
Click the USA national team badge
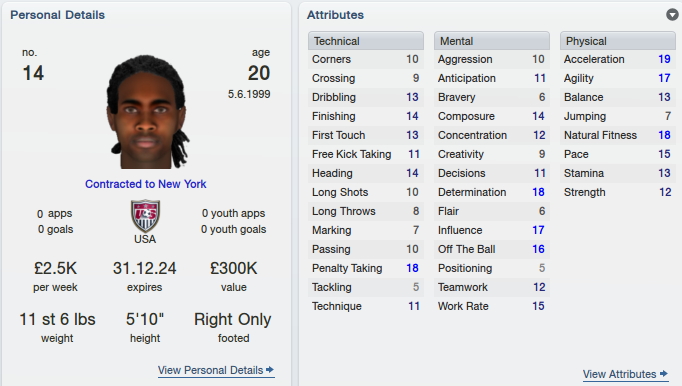145,215
